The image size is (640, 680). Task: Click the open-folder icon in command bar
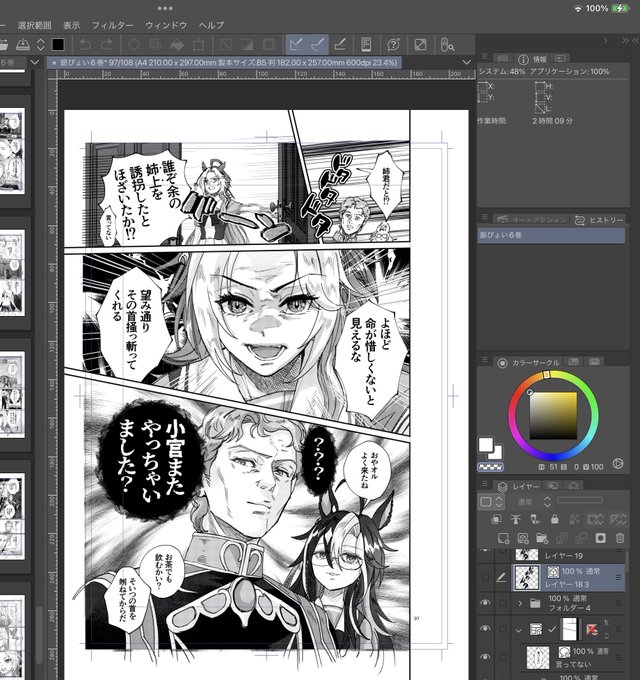[3, 44]
